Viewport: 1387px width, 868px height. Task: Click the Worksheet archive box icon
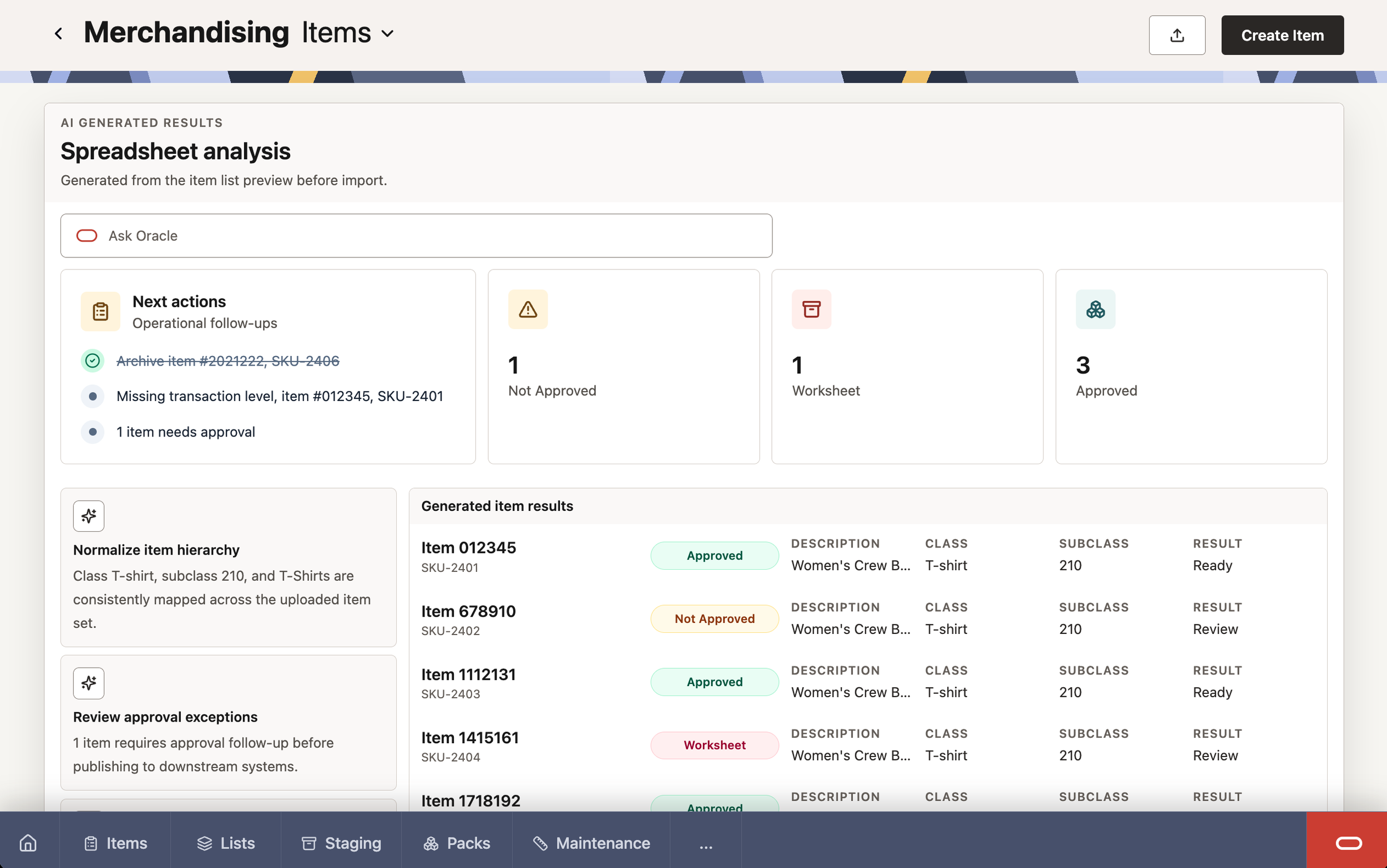click(x=811, y=309)
